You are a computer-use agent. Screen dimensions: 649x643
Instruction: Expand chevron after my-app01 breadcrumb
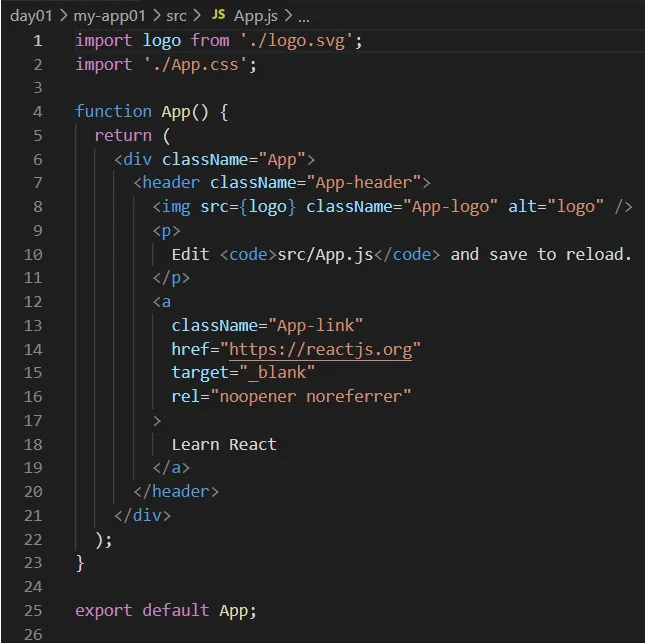(156, 16)
